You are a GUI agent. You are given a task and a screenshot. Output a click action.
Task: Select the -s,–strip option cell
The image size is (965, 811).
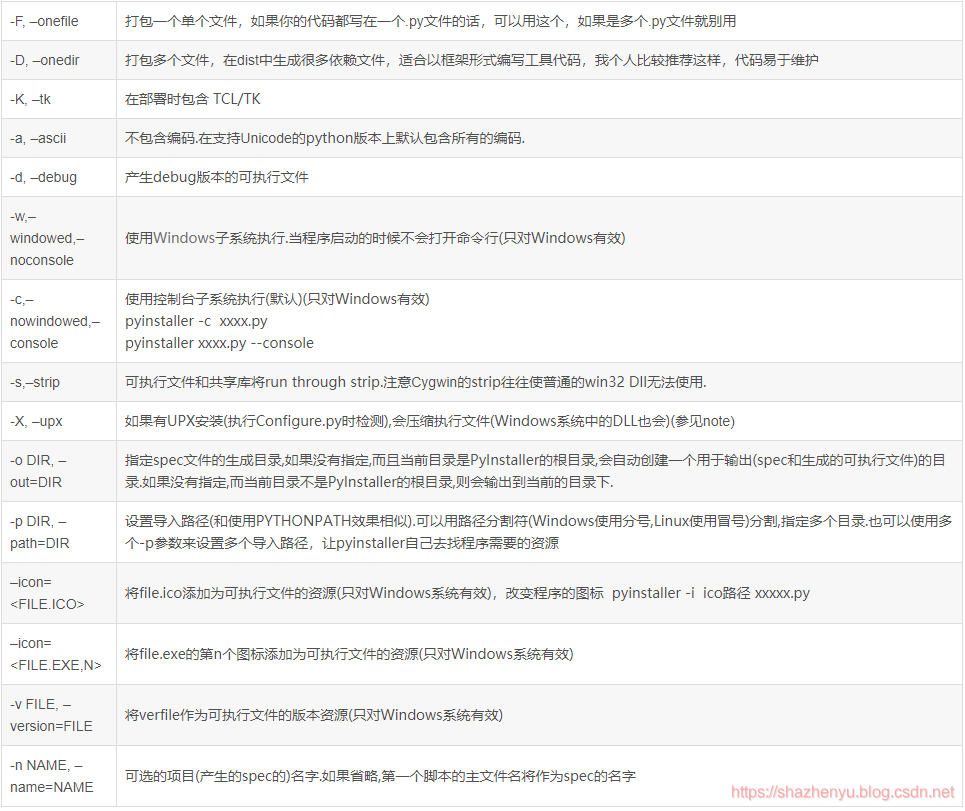tap(58, 382)
